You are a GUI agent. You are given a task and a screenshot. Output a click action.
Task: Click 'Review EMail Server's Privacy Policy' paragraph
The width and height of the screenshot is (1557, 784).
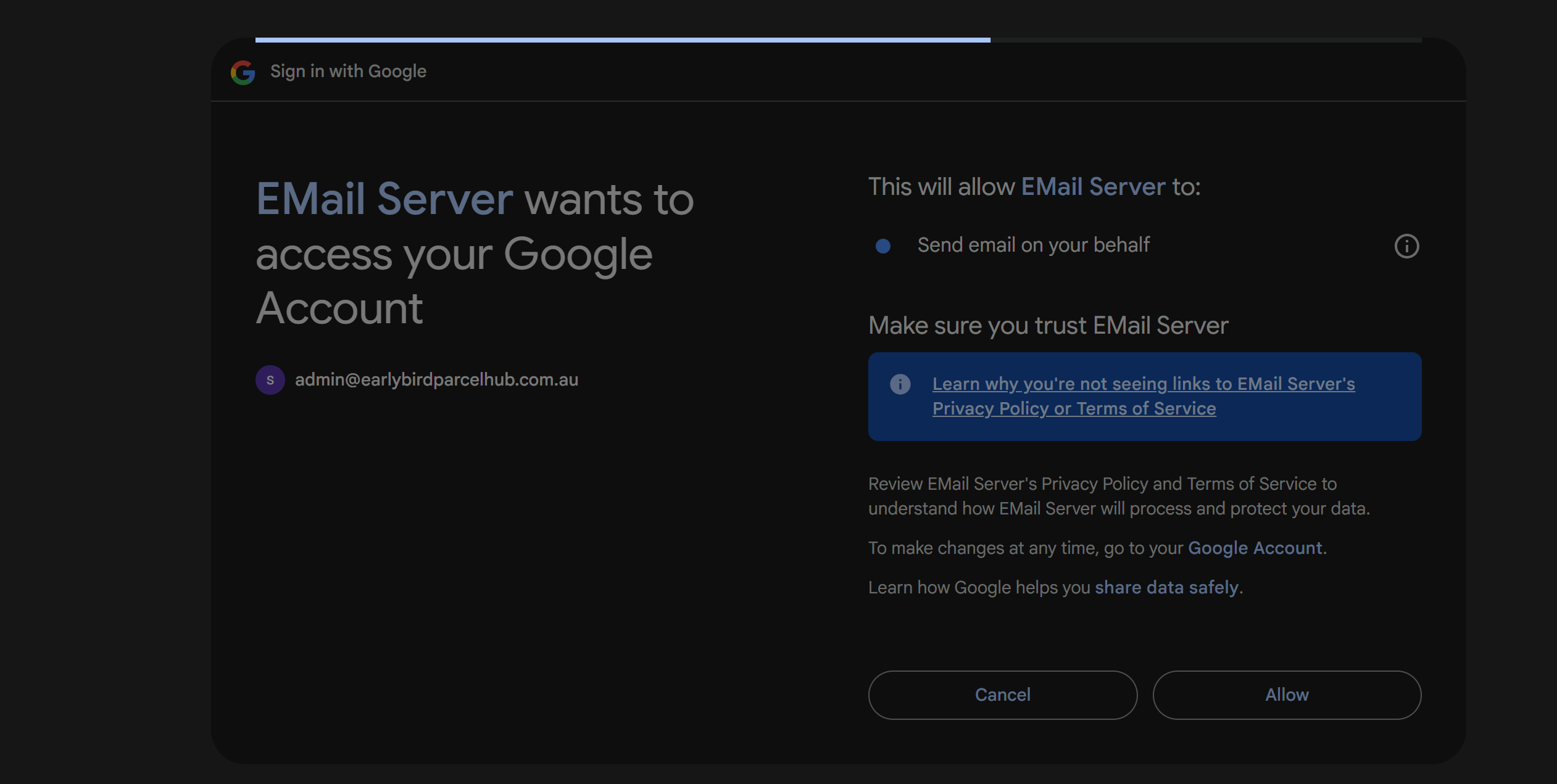[1118, 496]
